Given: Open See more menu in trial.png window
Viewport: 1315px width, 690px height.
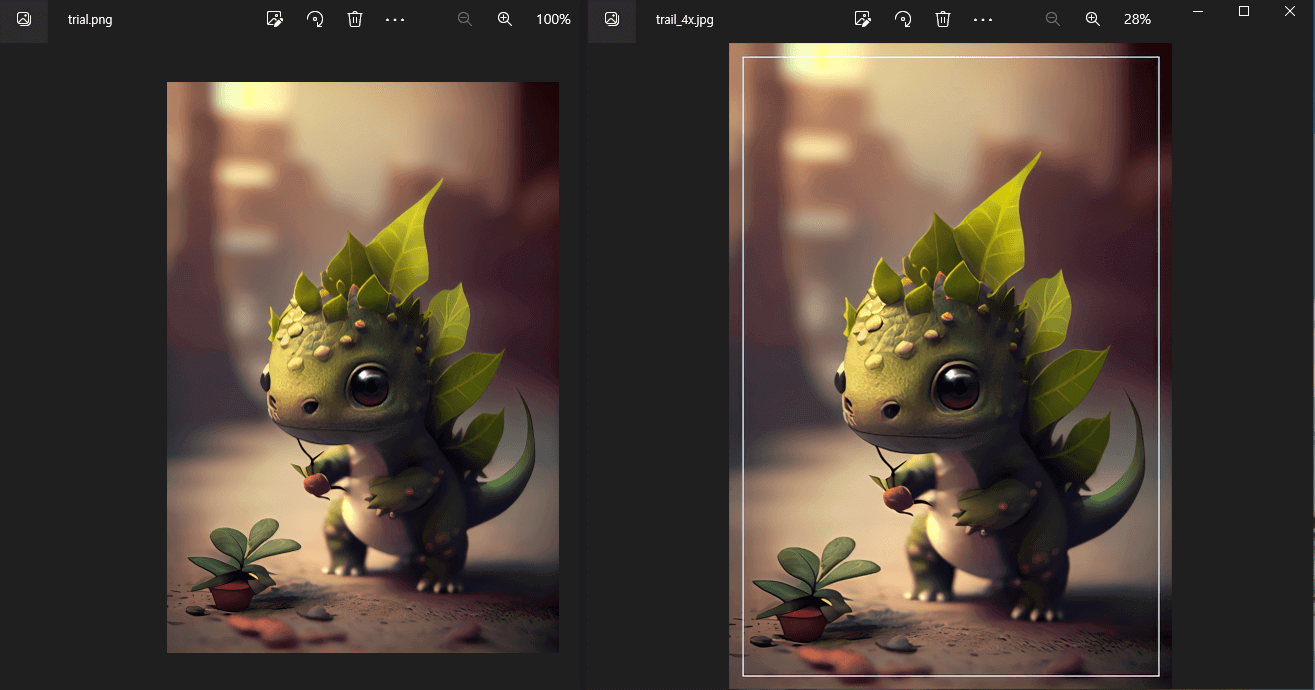Looking at the screenshot, I should pos(395,19).
